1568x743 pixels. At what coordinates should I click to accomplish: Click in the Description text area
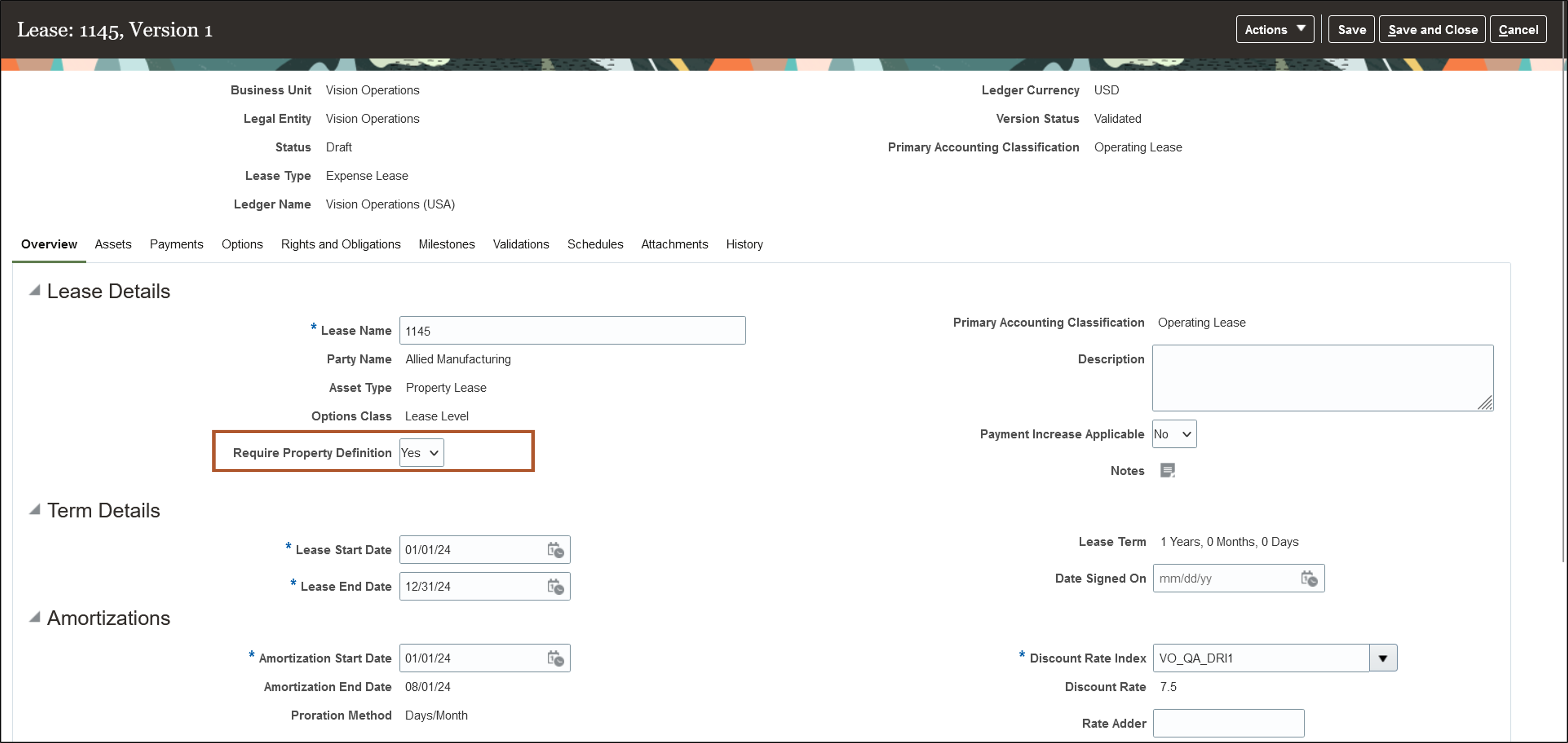(1321, 378)
